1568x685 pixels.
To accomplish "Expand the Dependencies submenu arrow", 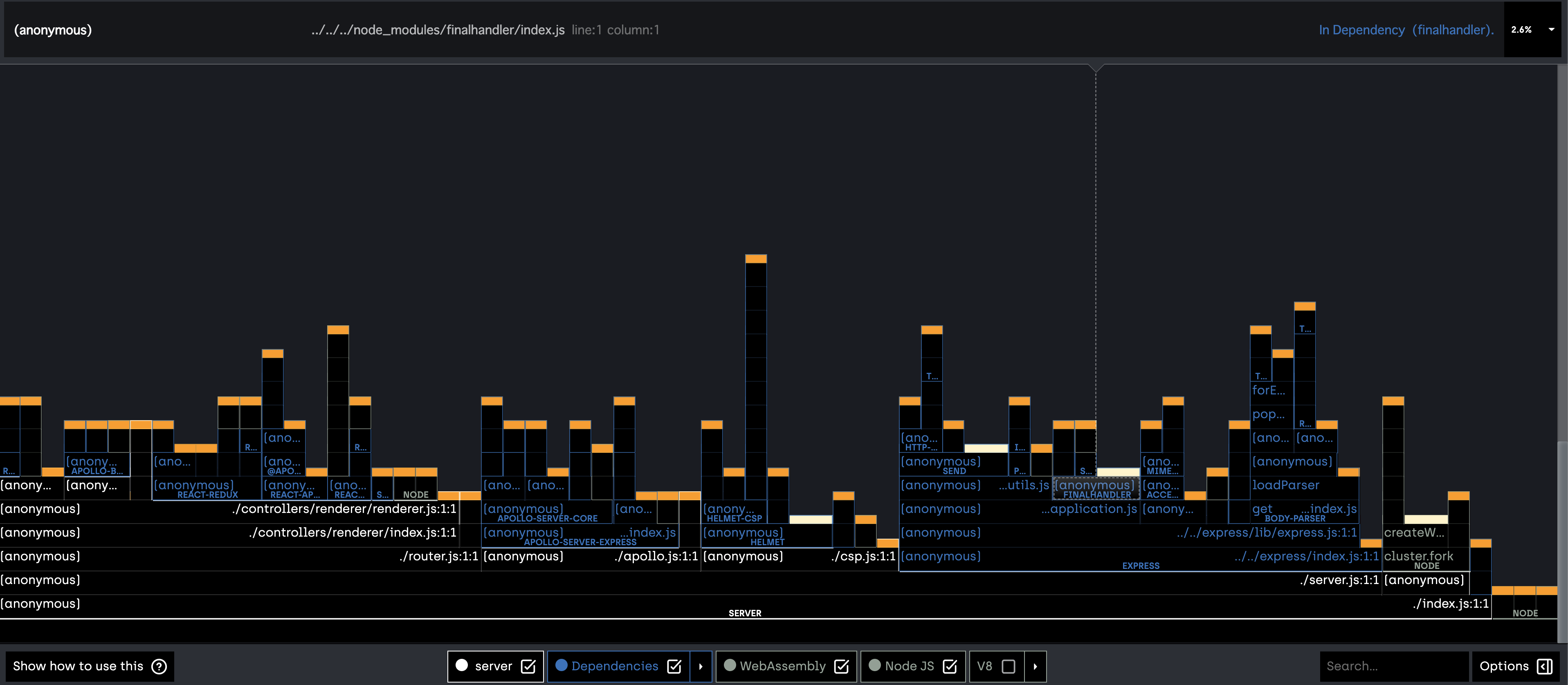I will (x=701, y=666).
